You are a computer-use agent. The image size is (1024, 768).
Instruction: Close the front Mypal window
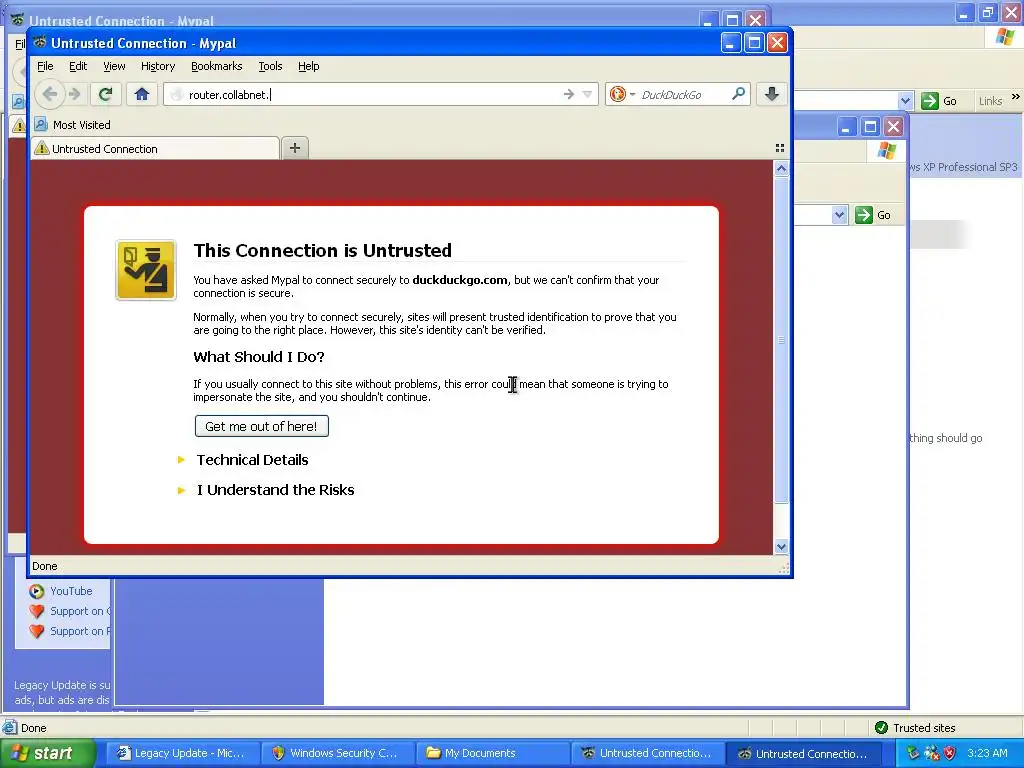click(777, 43)
